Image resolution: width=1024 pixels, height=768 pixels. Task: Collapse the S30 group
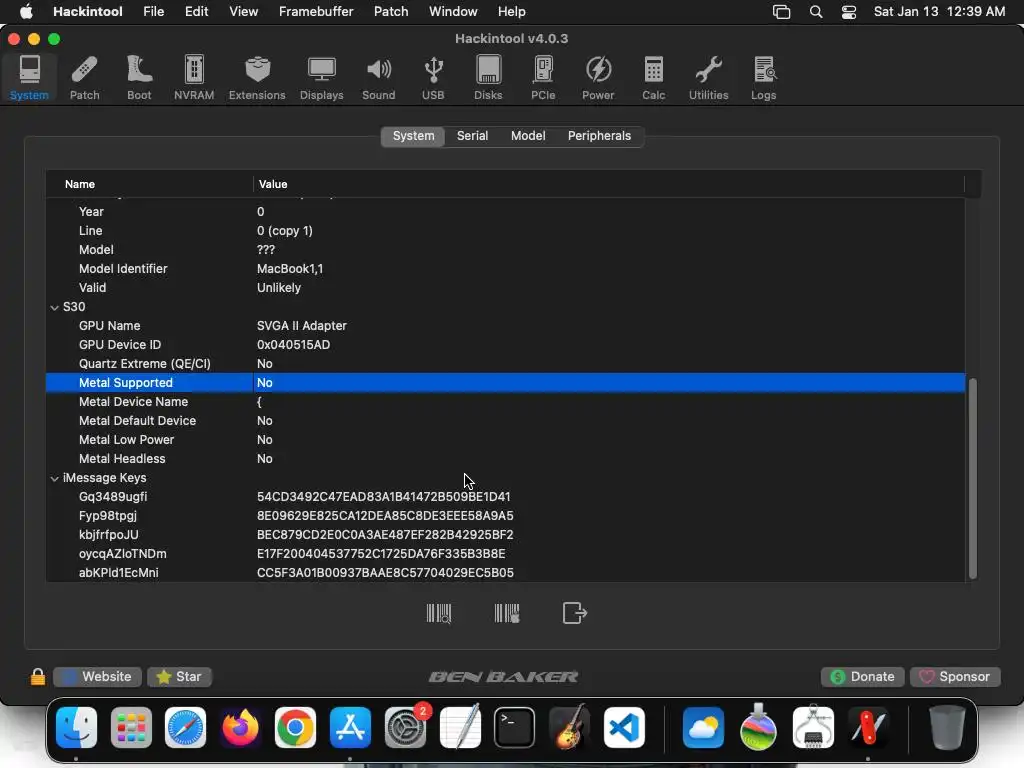[x=54, y=307]
